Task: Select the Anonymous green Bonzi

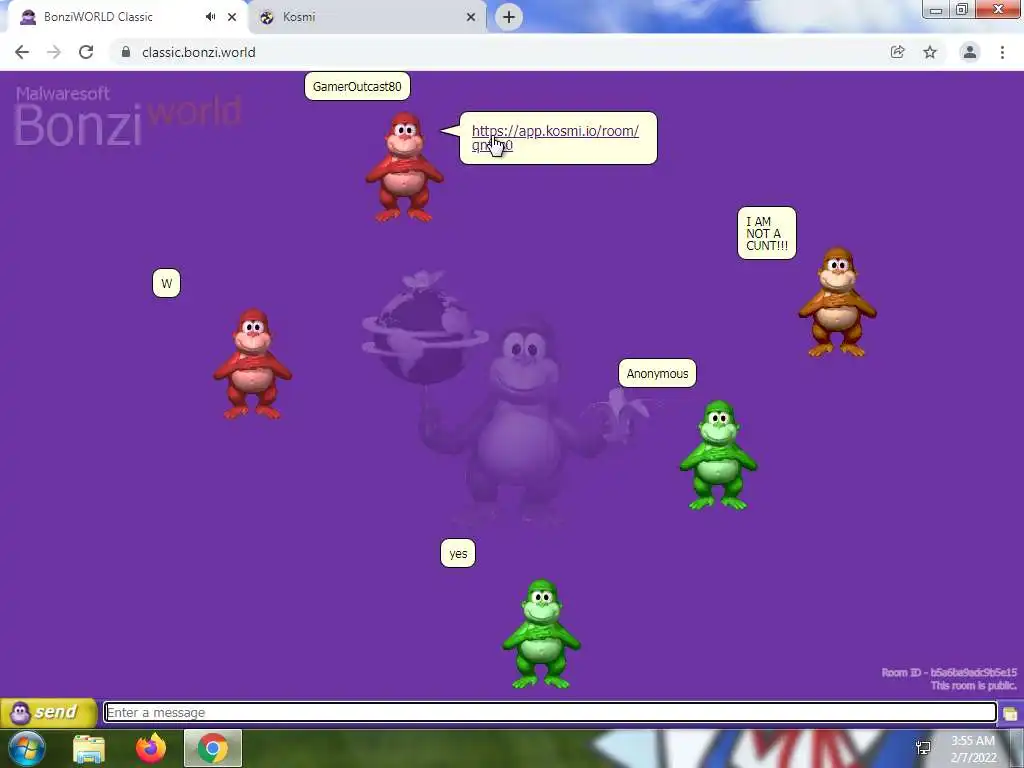Action: click(718, 455)
